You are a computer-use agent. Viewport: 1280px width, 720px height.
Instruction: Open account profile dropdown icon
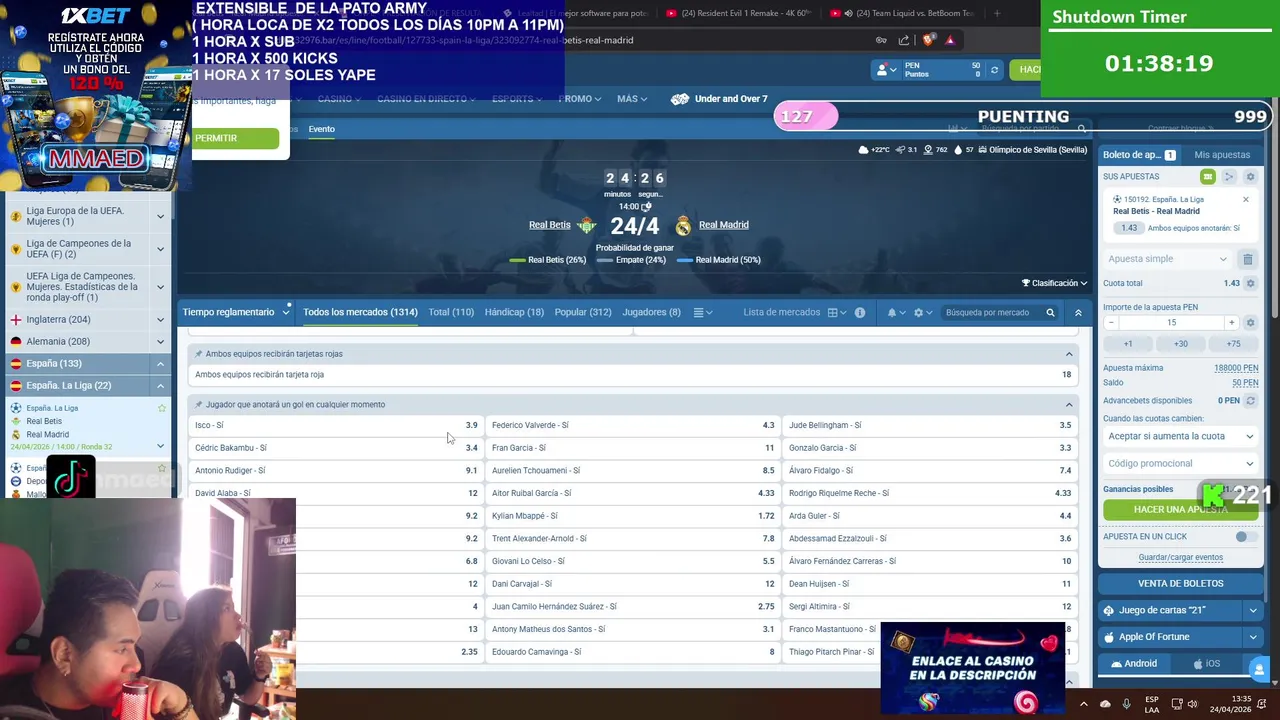885,70
